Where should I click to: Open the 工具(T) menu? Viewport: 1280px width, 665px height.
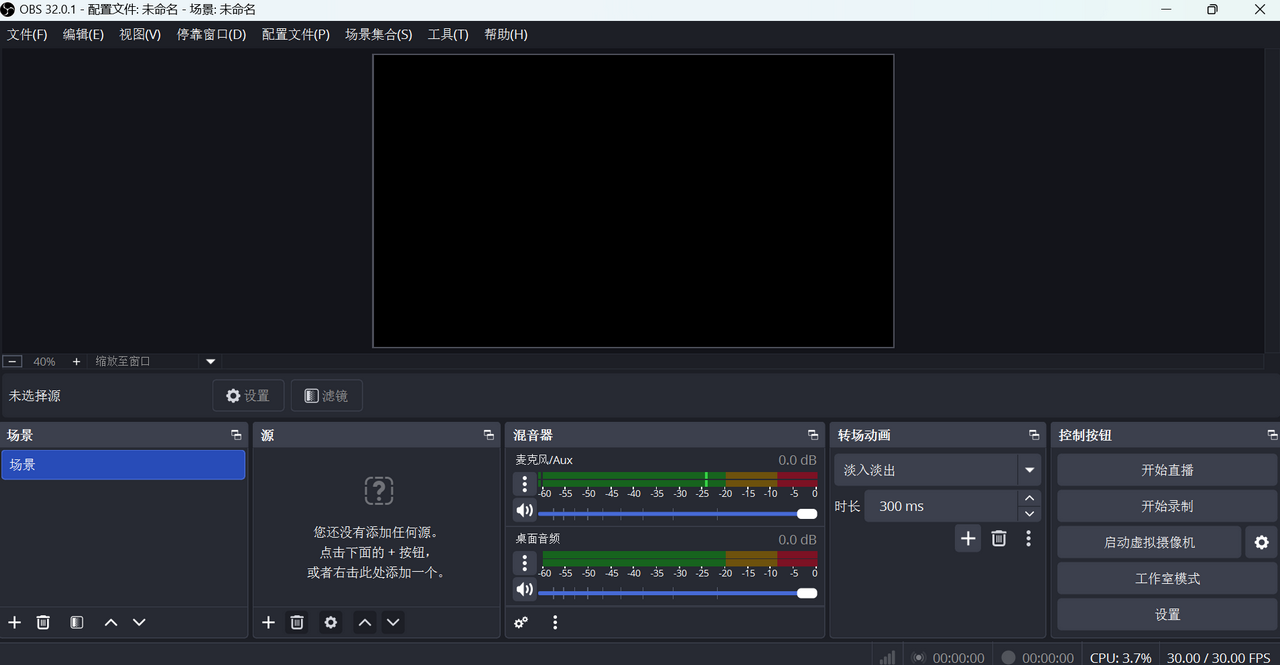point(448,33)
